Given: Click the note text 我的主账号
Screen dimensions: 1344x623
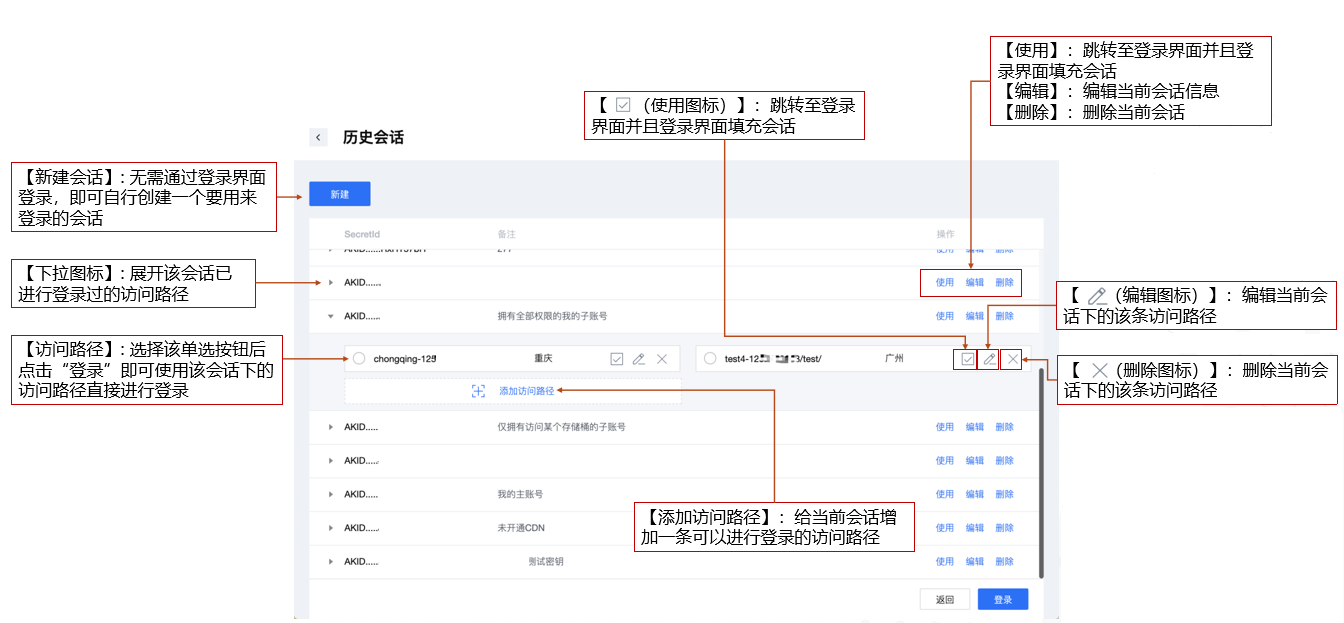Looking at the screenshot, I should [x=520, y=494].
